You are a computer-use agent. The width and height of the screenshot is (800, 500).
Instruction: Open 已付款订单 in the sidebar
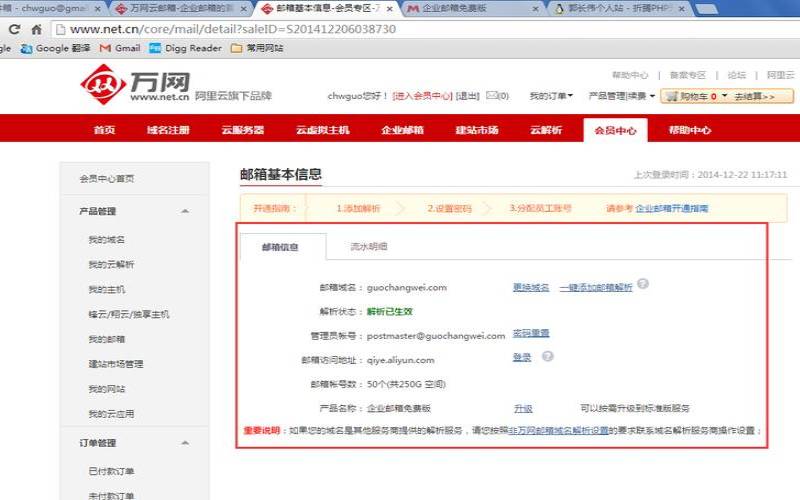[x=111, y=471]
